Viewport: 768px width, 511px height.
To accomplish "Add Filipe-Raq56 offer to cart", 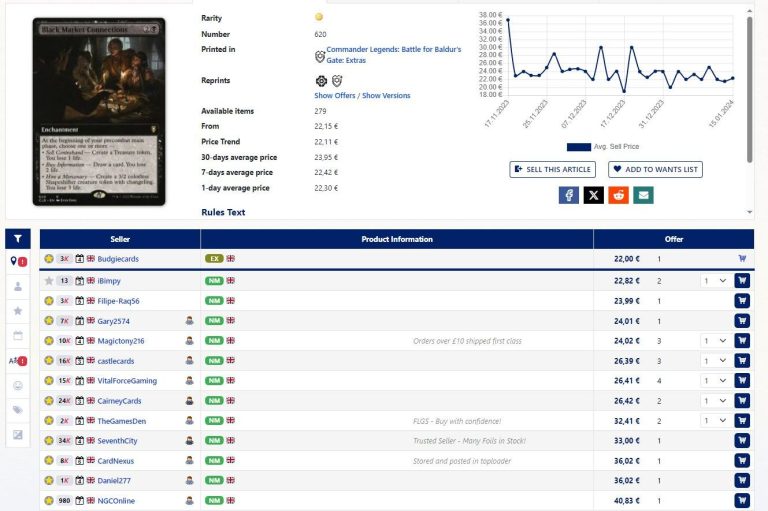I will click(x=742, y=301).
